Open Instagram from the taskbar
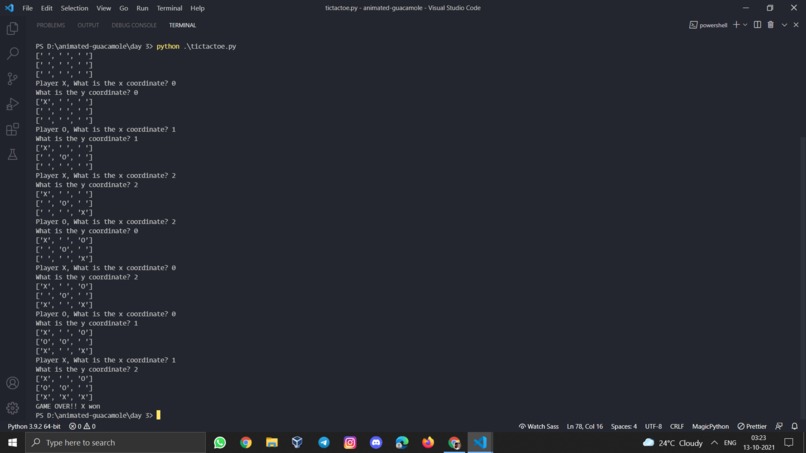806x453 pixels. tap(350, 442)
